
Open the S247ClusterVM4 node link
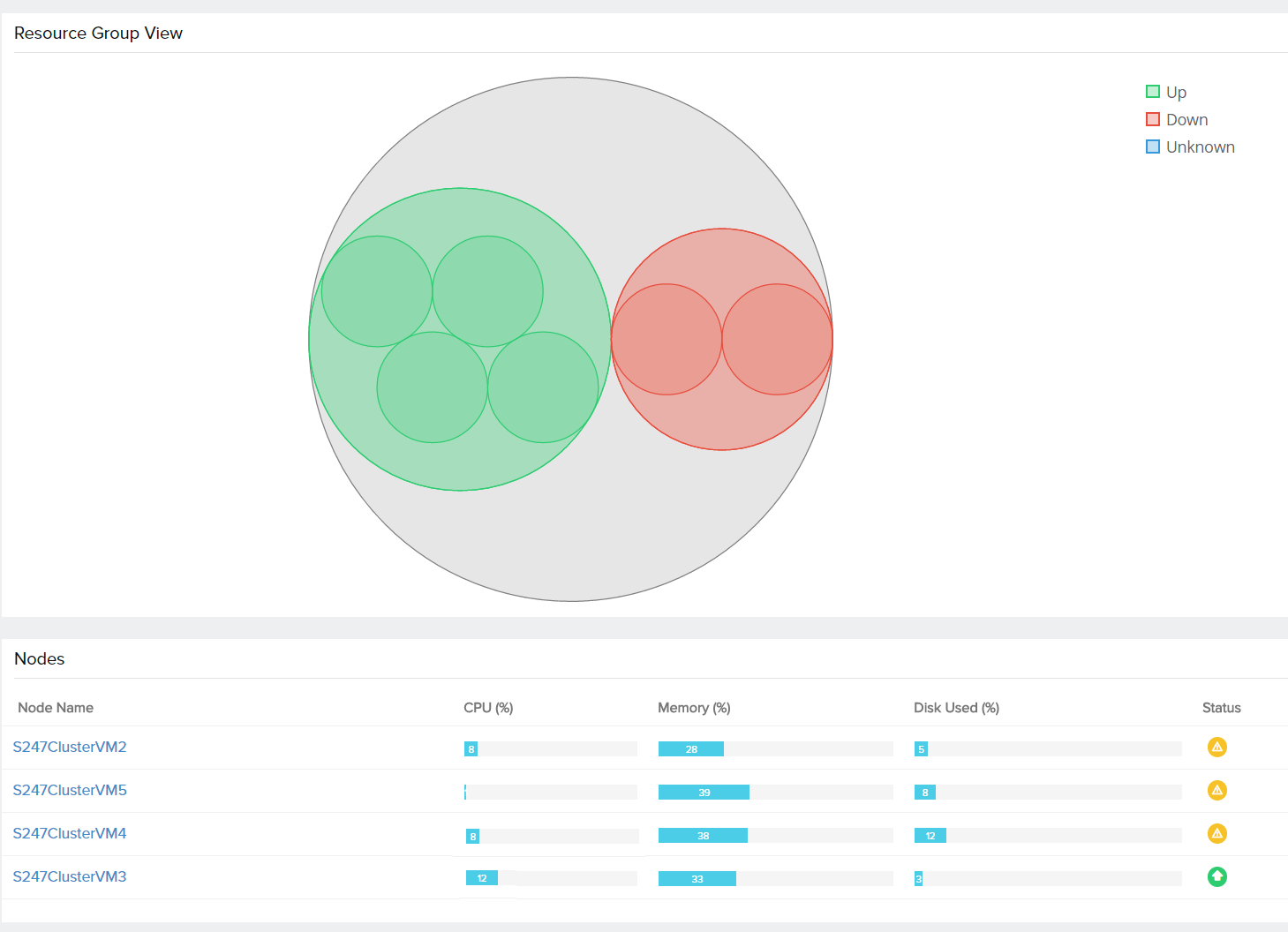tap(70, 834)
